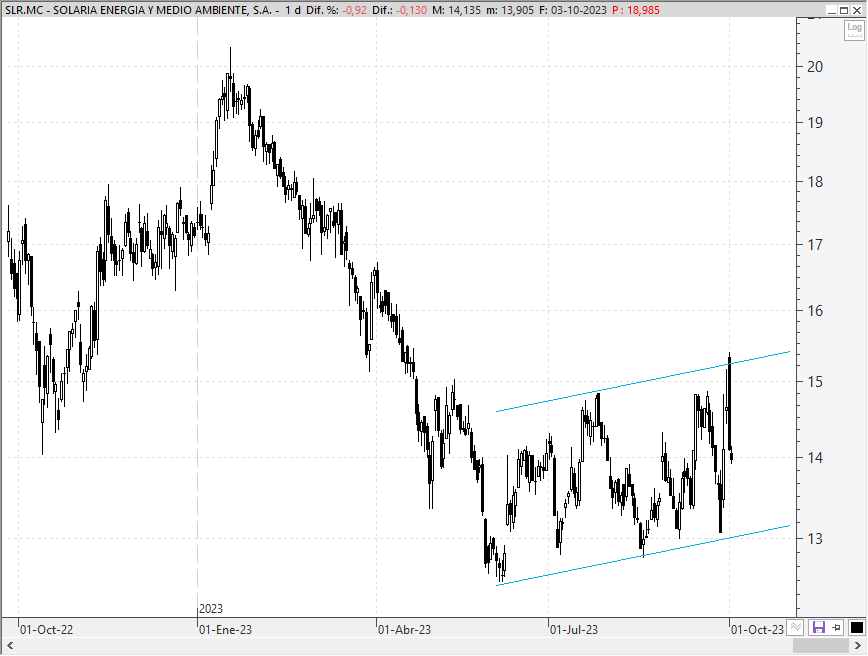Click the M: 14,135 high value

coord(457,10)
